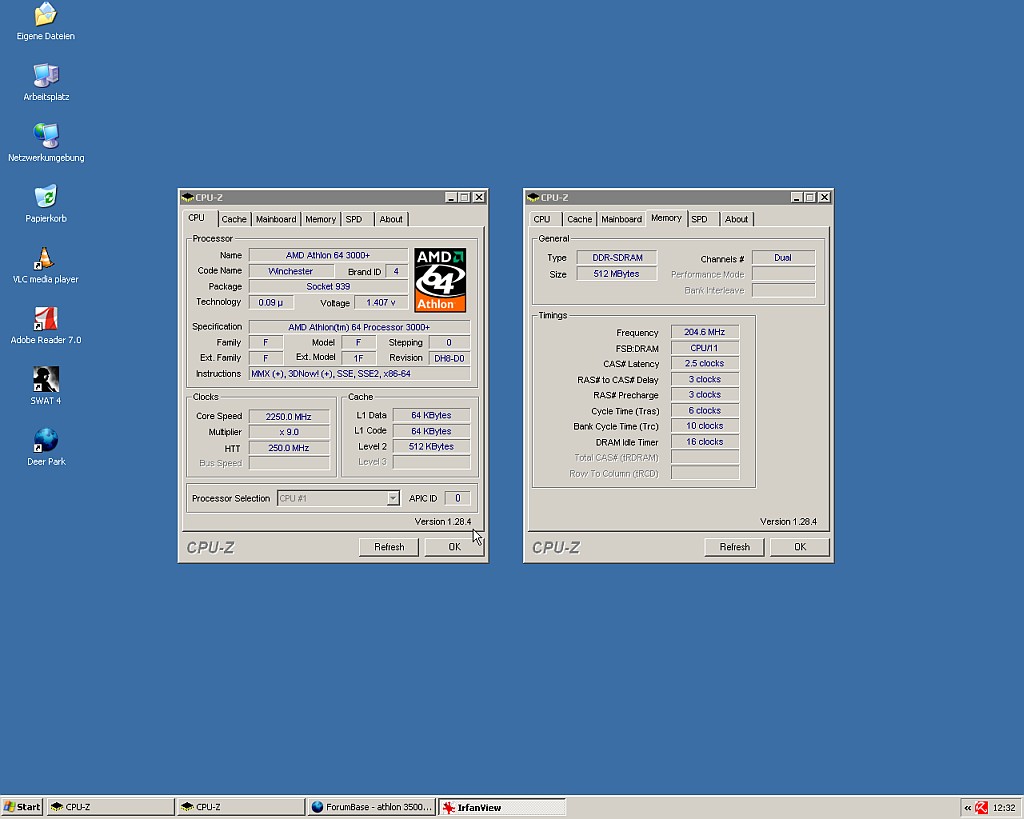Click the Code Name field Winchester
This screenshot has height=819, width=1024.
(291, 271)
